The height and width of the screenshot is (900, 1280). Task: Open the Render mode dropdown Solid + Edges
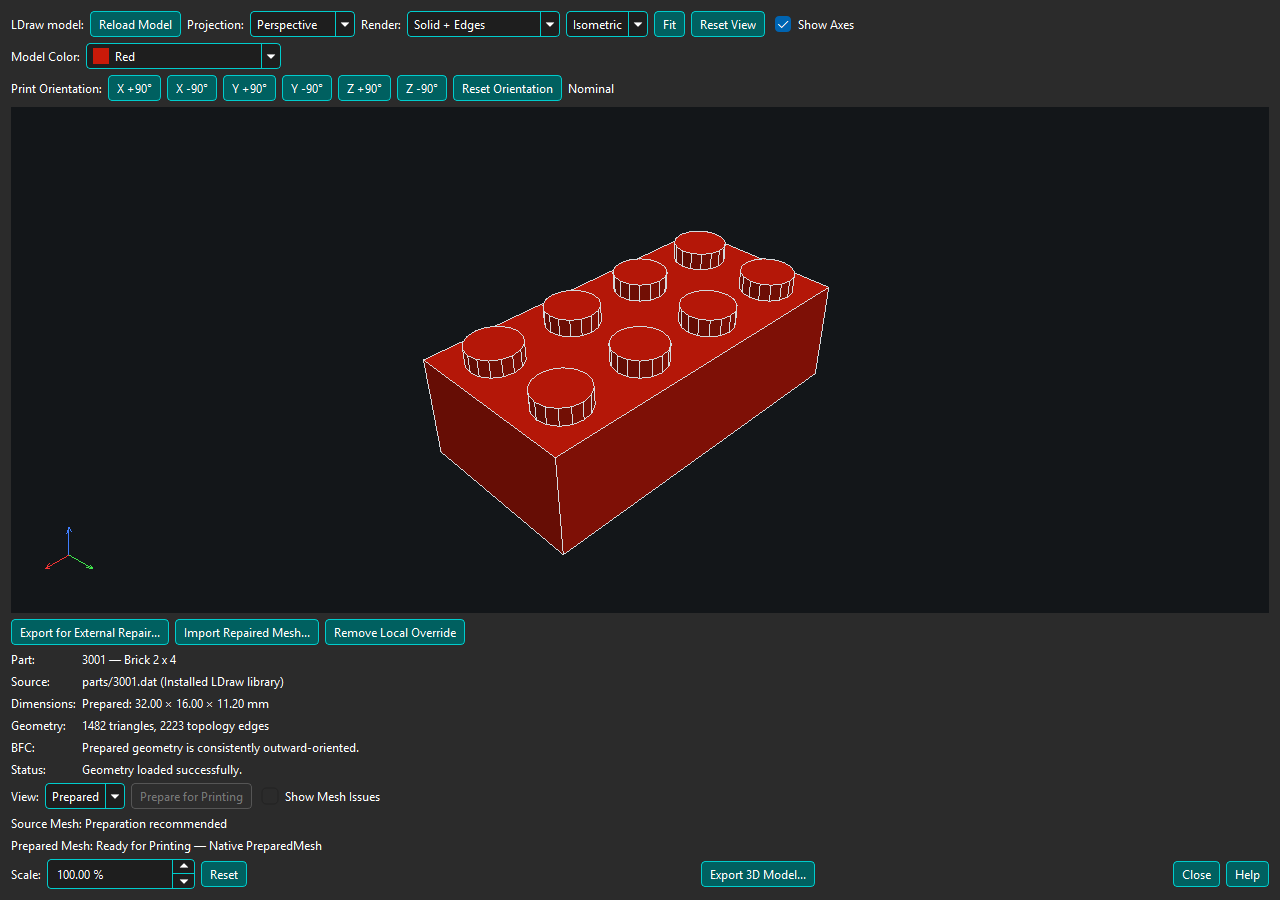(x=483, y=24)
